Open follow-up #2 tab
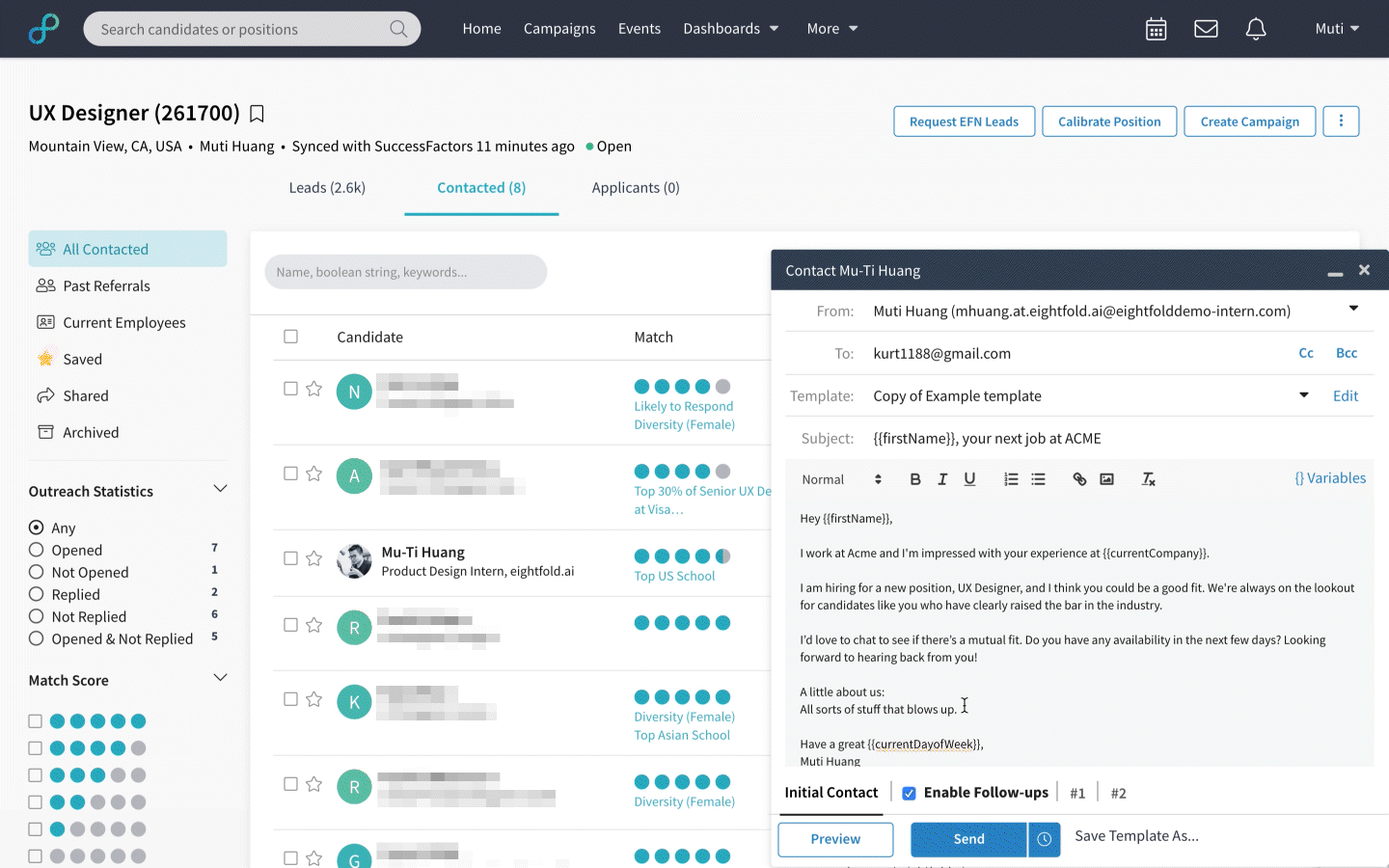1389x868 pixels. tap(1118, 793)
